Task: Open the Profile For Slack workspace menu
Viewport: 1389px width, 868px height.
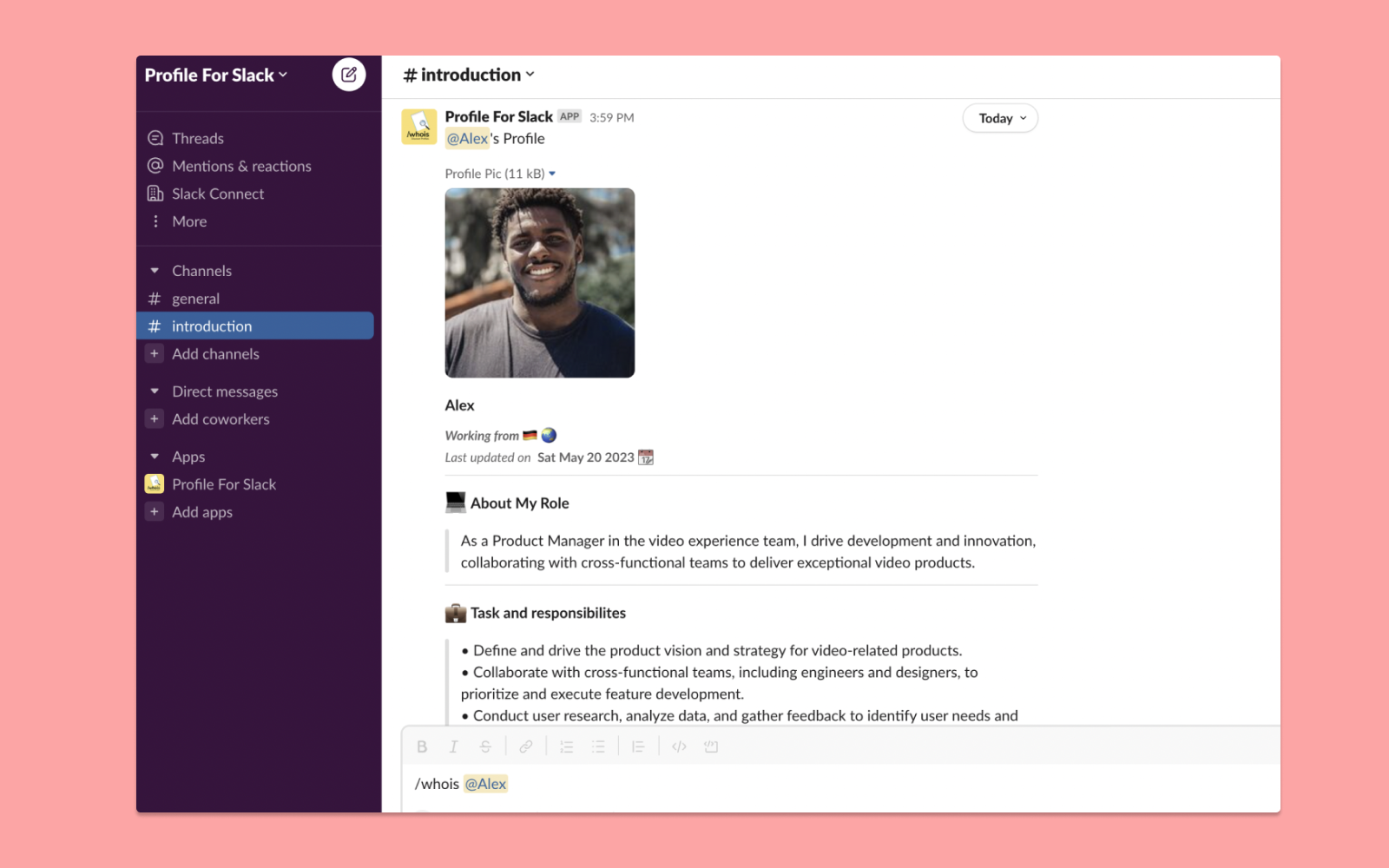Action: [x=216, y=76]
